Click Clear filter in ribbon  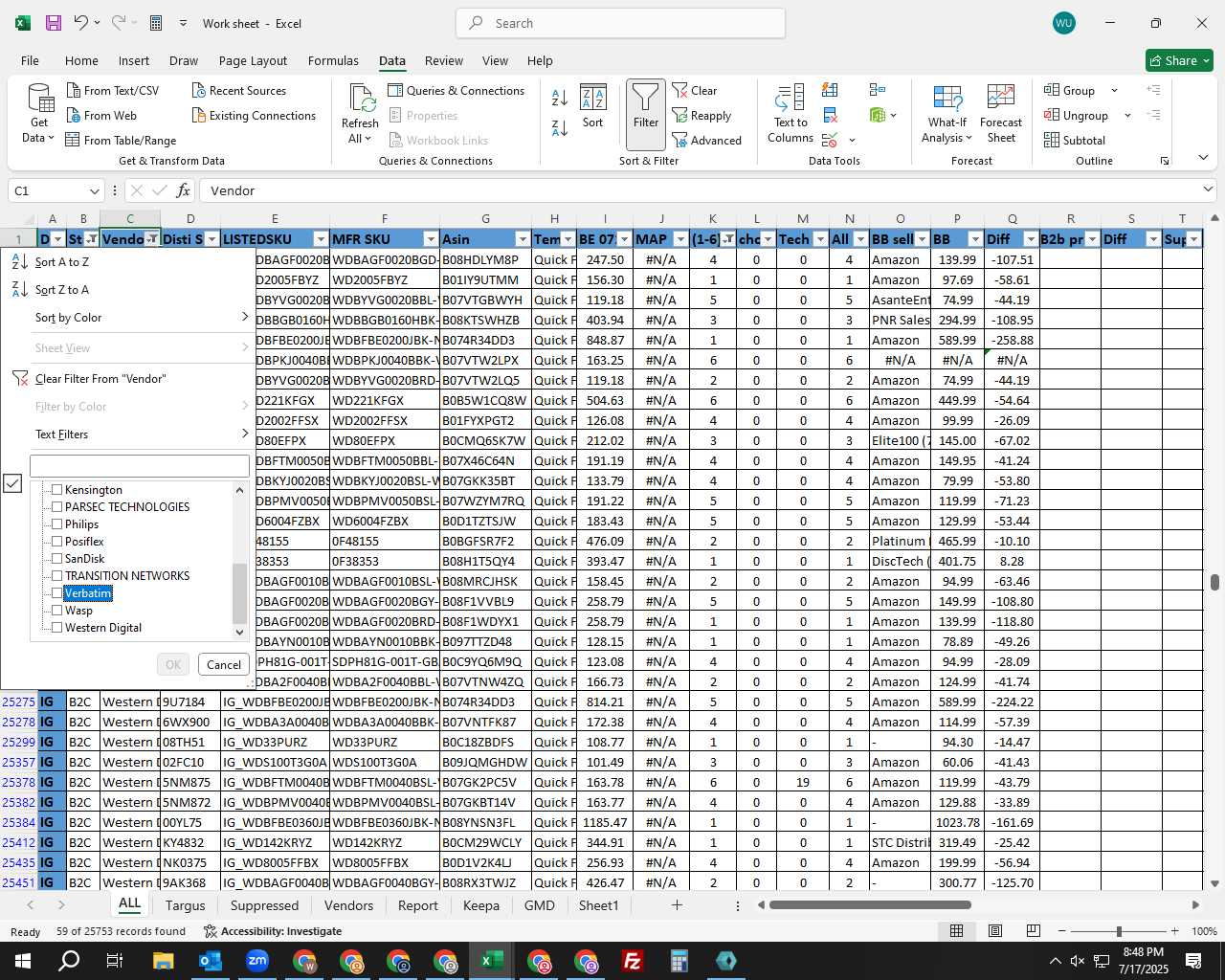point(695,90)
